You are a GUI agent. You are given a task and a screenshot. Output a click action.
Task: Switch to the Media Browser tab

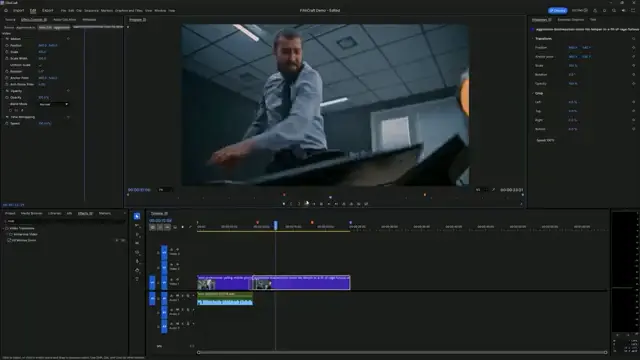pos(31,213)
